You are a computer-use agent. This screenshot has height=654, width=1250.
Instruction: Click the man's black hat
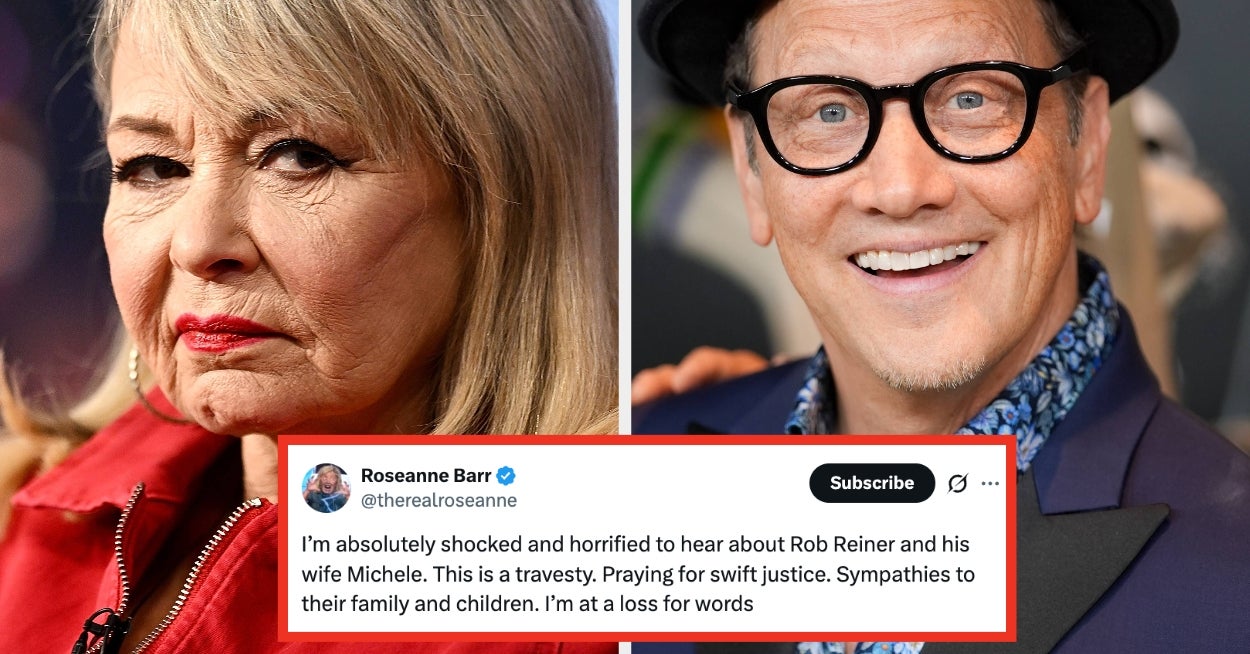click(x=908, y=40)
